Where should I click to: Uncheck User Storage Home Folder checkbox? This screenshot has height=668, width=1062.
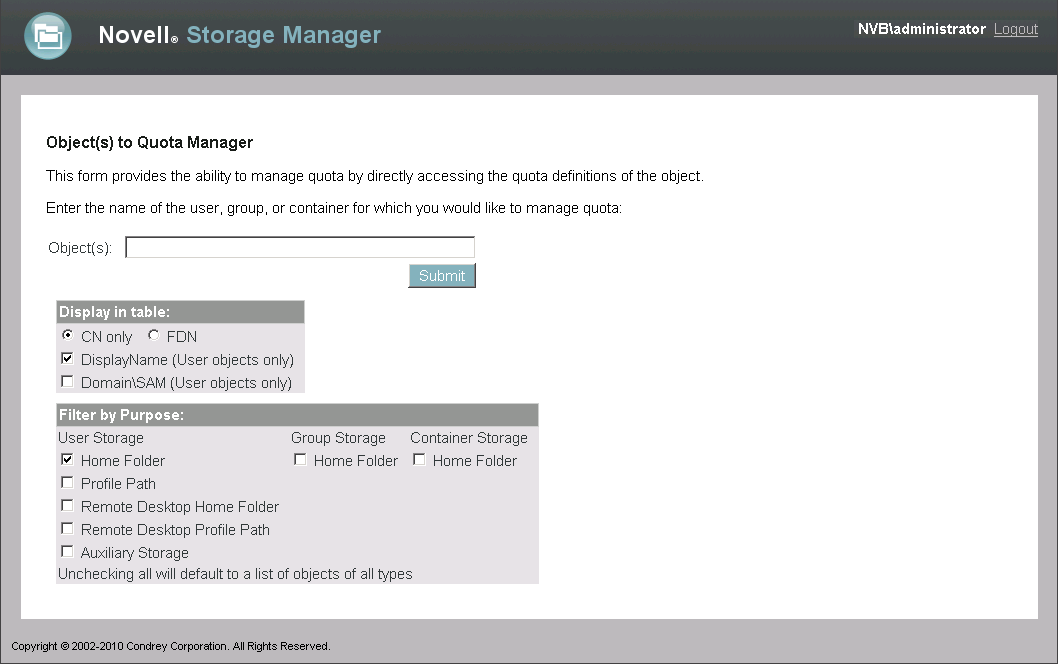coord(67,459)
